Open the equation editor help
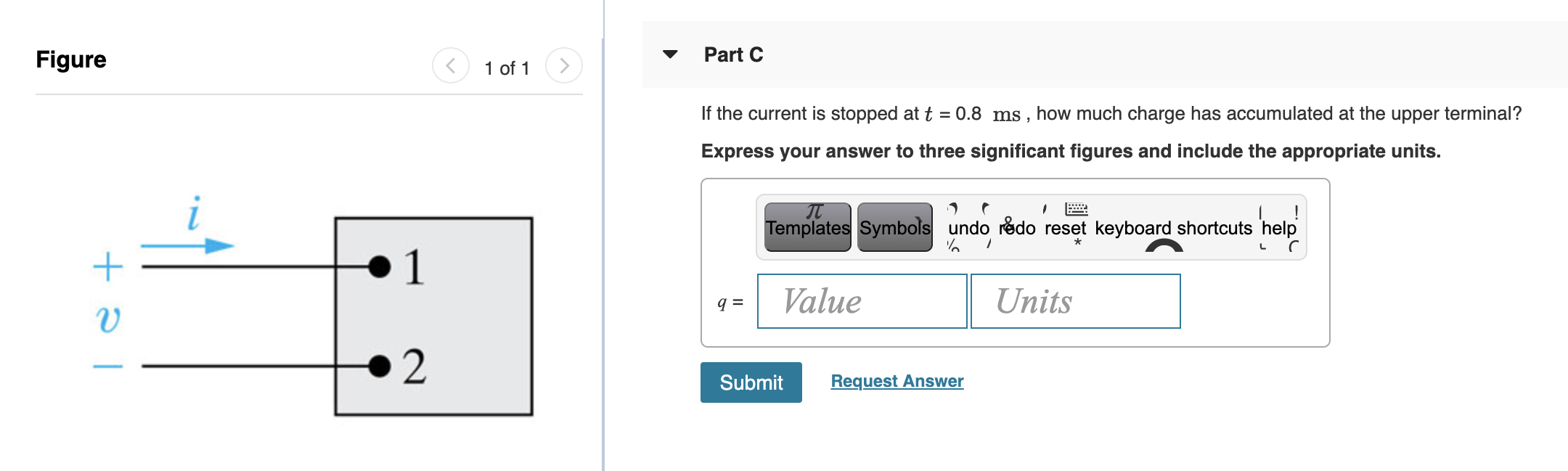 [1281, 228]
